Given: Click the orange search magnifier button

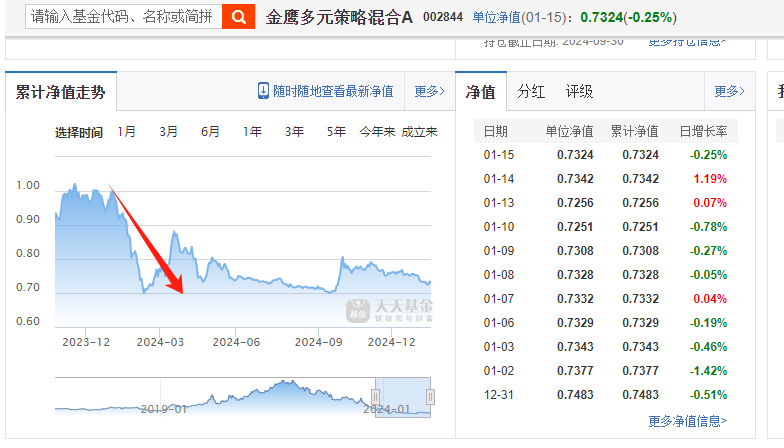Looking at the screenshot, I should [x=238, y=18].
